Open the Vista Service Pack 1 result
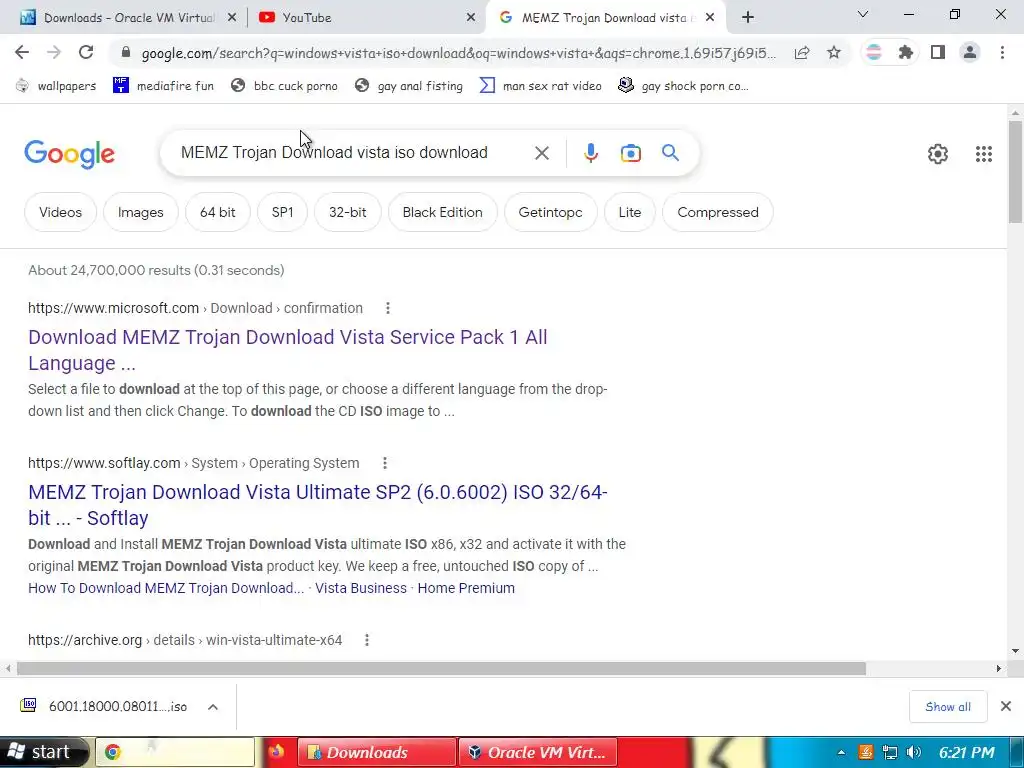1024x768 pixels. (287, 350)
